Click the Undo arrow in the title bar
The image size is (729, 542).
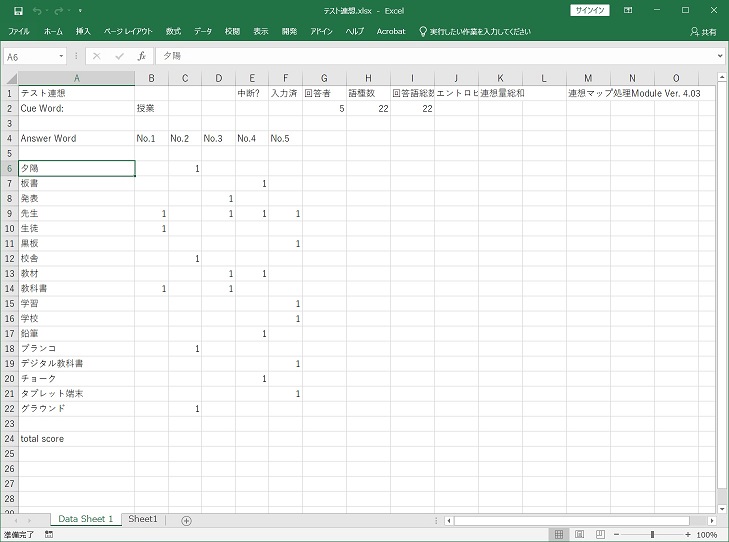(35, 10)
